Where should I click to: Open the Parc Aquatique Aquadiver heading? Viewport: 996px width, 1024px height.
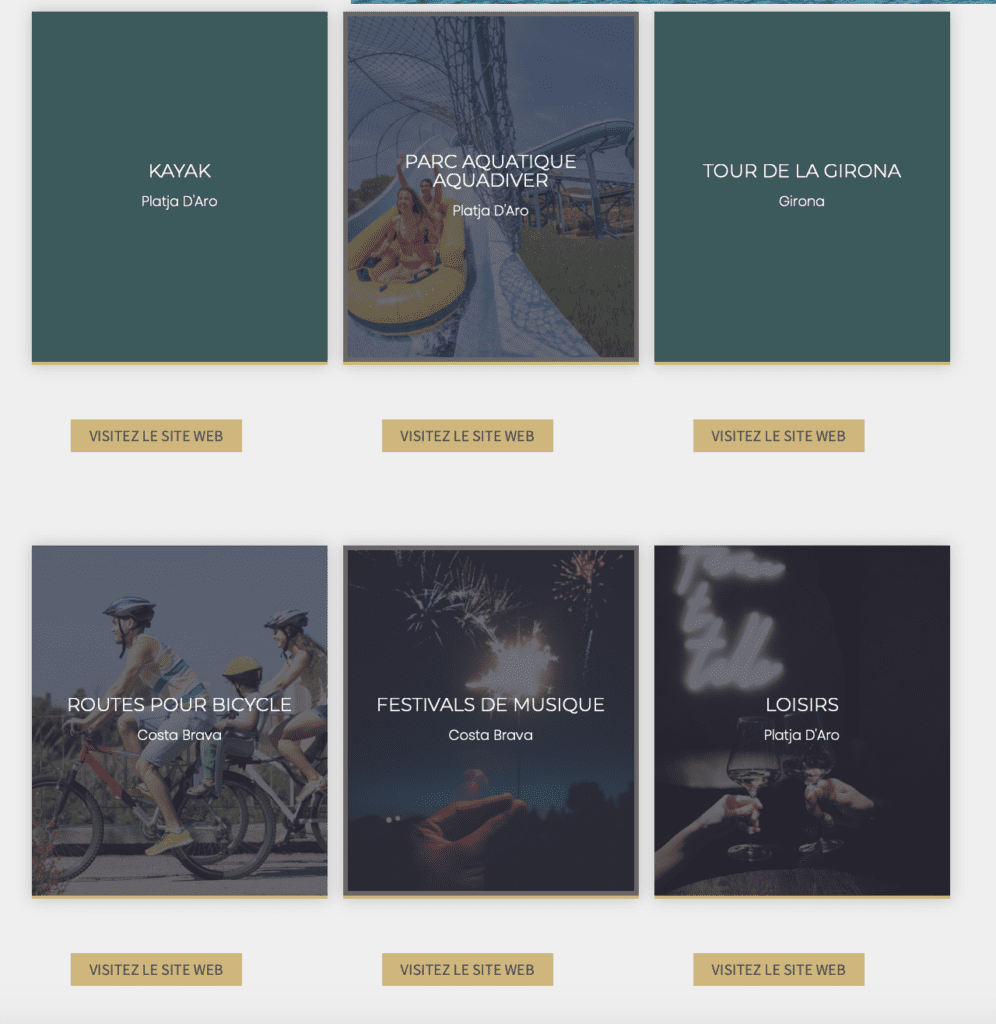click(490, 170)
